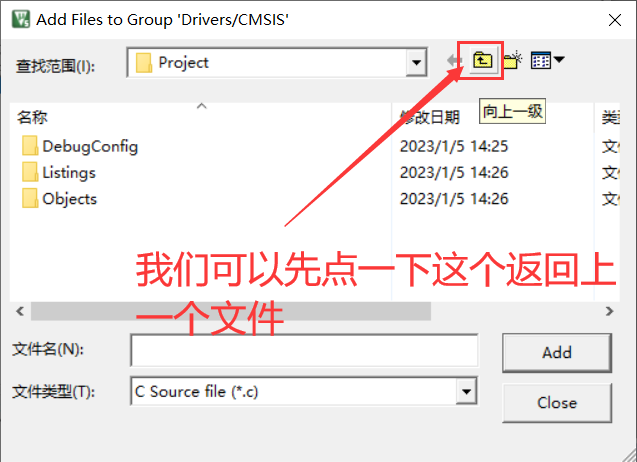Viewport: 637px width, 462px height.
Task: Focus the 文件名 input field
Action: 304,350
